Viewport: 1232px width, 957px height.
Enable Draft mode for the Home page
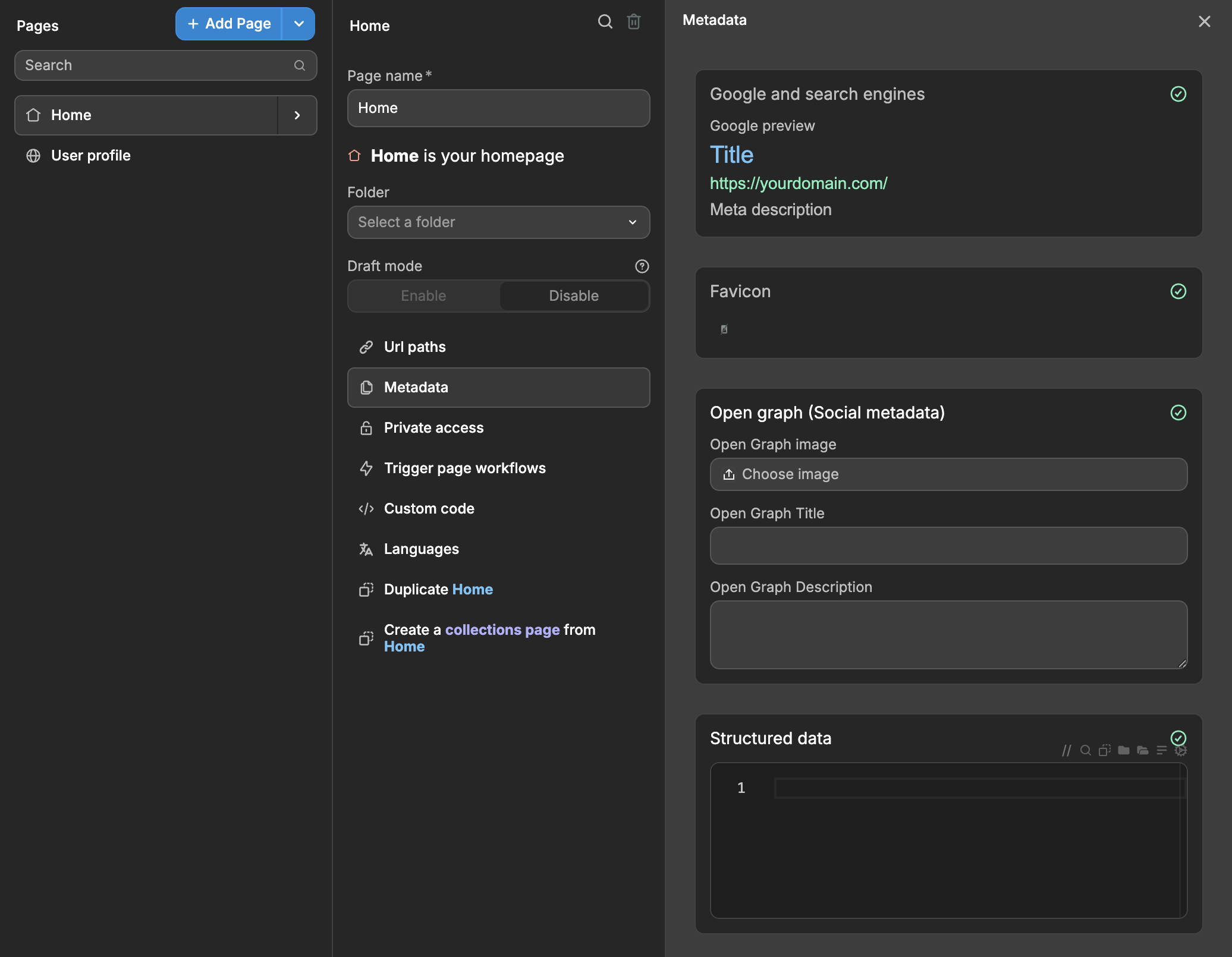point(423,295)
